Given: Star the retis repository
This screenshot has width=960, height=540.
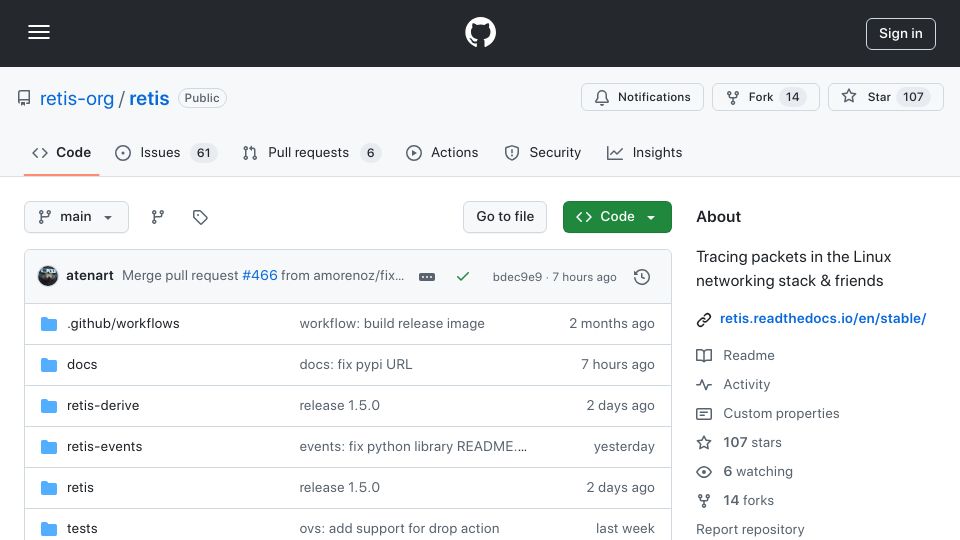Looking at the screenshot, I should coord(885,97).
